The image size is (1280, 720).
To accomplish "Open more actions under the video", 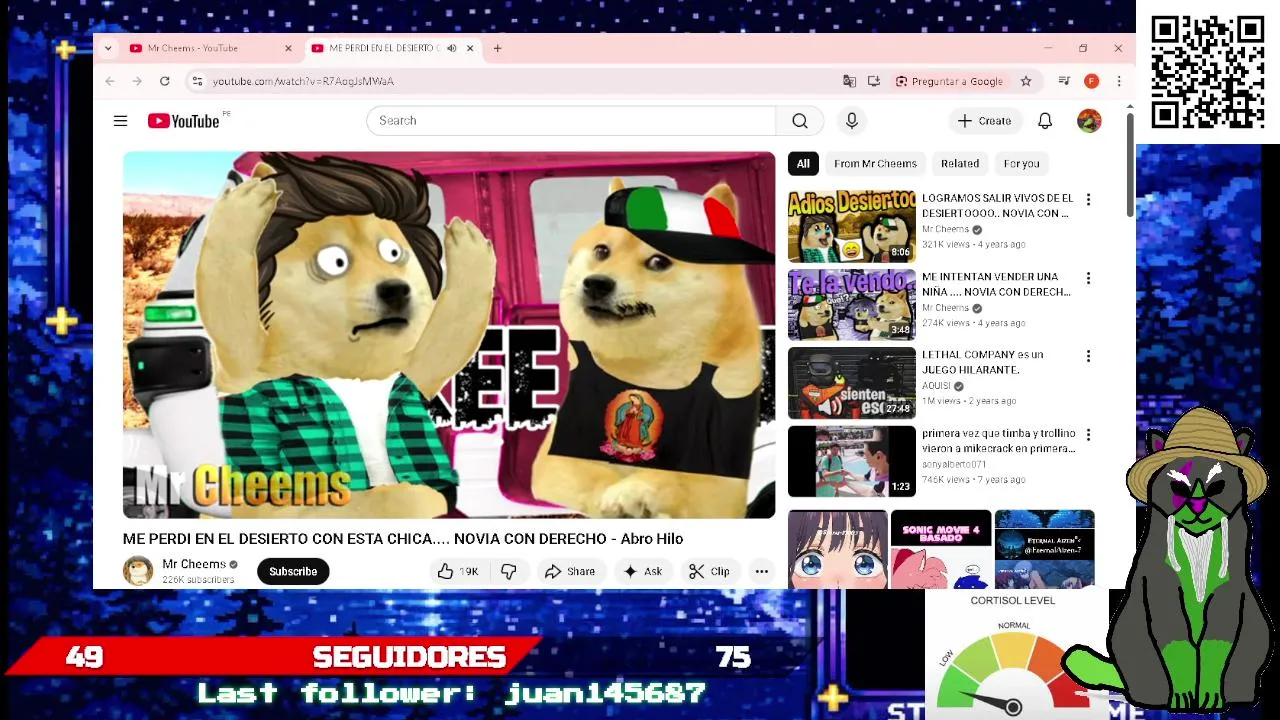I will coord(762,571).
